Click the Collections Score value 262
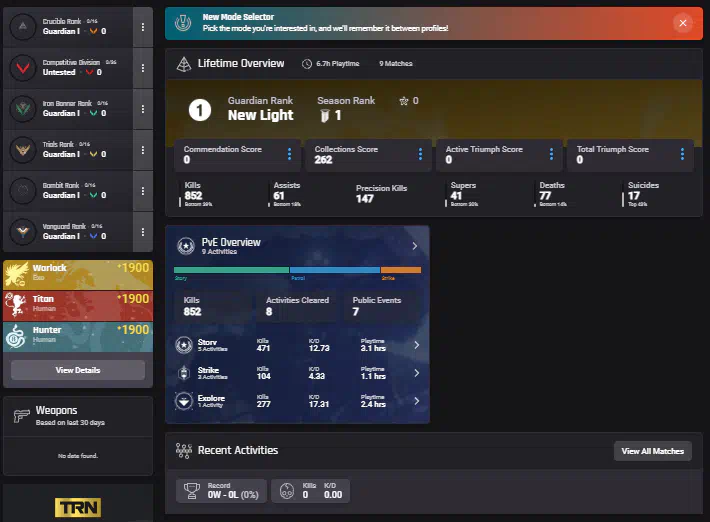 323,160
